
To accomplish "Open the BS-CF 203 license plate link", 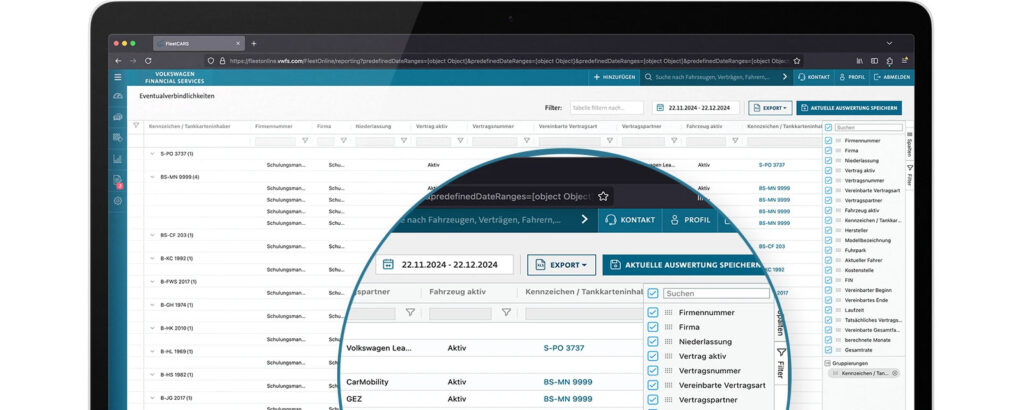I will tap(772, 246).
